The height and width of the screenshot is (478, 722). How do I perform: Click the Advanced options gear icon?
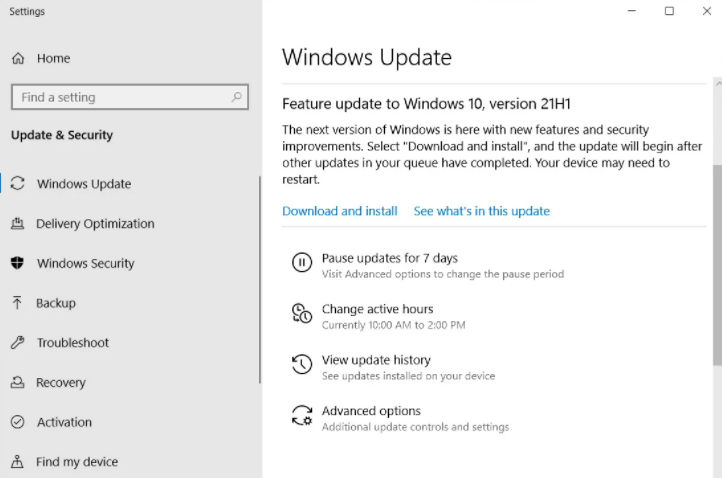(302, 415)
